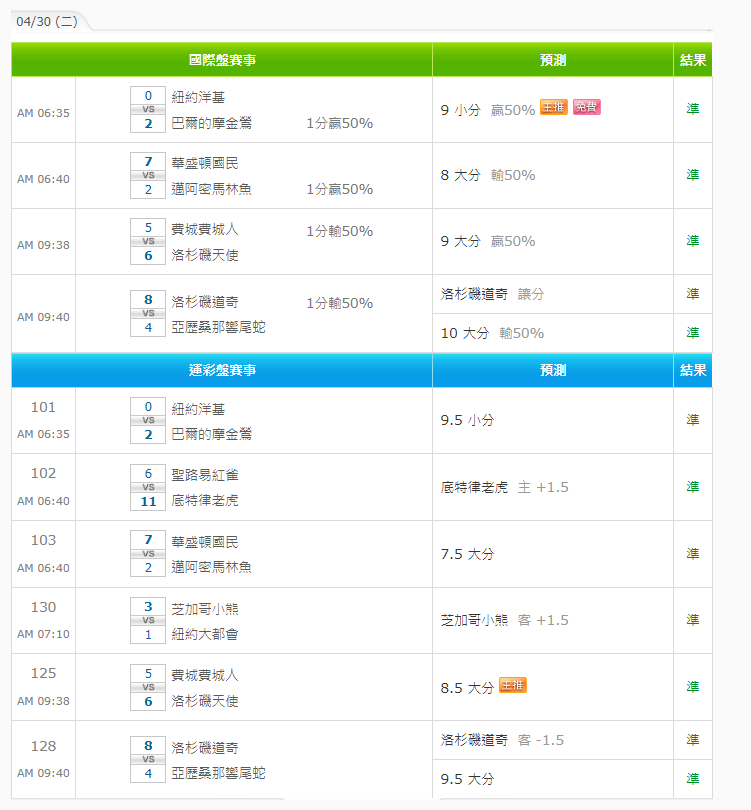The image size is (751, 810).
Task: Click 紐約大都會 in game 130
Action: (205, 634)
